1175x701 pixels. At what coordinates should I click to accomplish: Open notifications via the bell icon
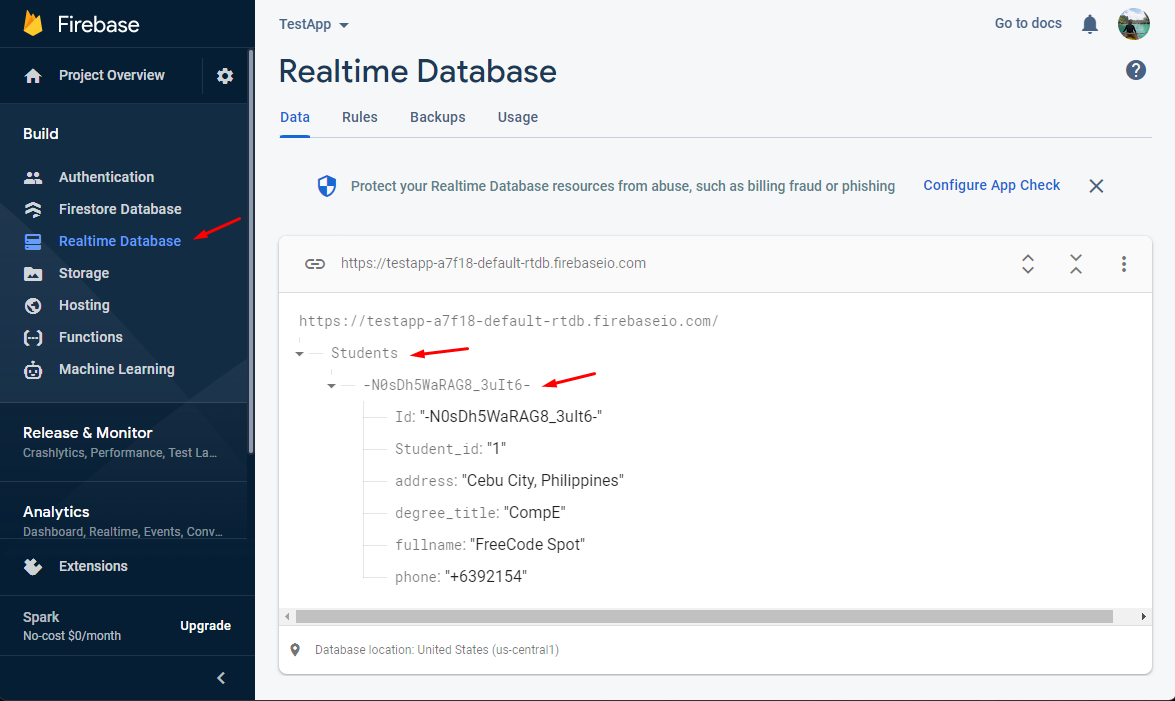click(1090, 23)
